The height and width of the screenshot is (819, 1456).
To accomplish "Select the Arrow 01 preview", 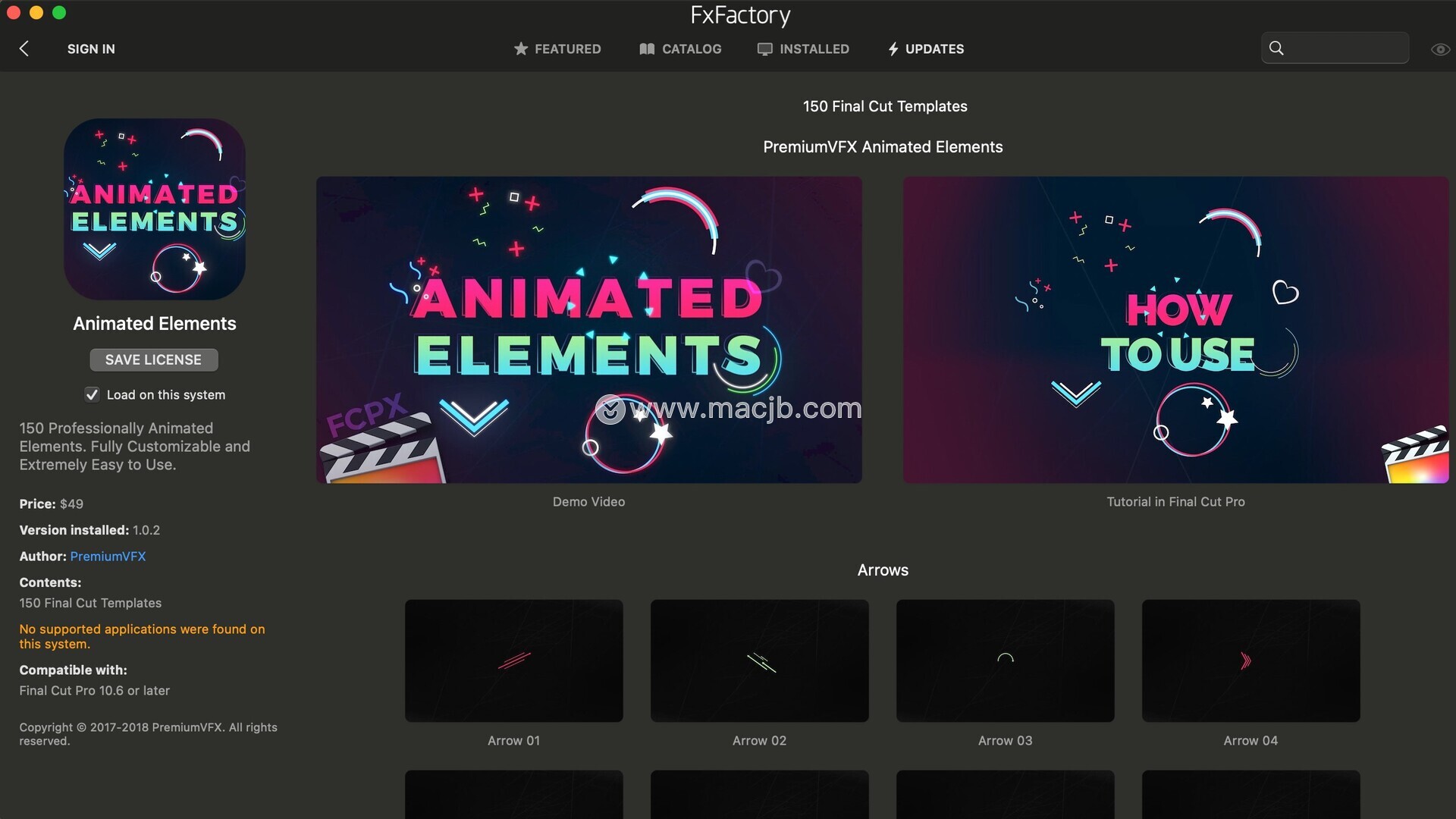I will [x=513, y=661].
